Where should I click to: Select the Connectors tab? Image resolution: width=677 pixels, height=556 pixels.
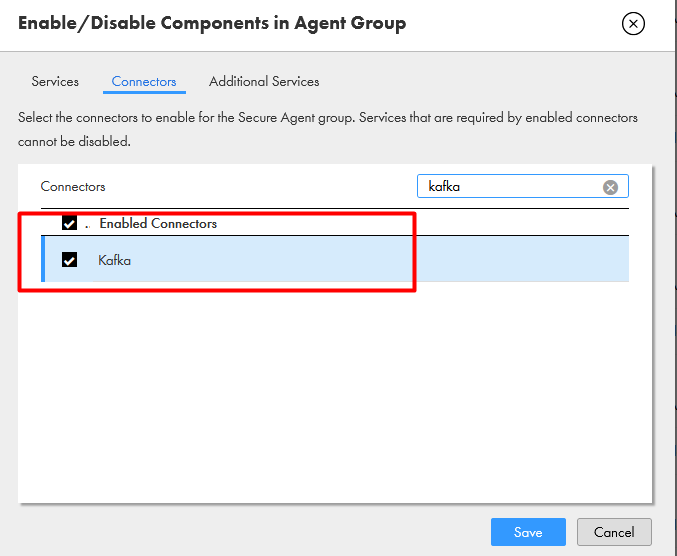pos(144,81)
